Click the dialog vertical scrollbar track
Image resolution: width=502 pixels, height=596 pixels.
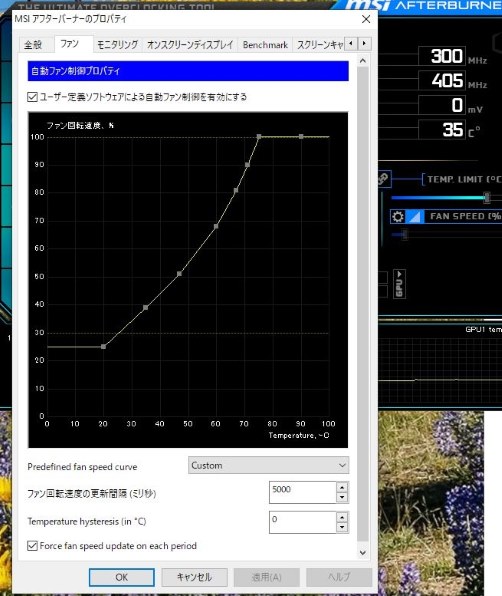point(363,304)
